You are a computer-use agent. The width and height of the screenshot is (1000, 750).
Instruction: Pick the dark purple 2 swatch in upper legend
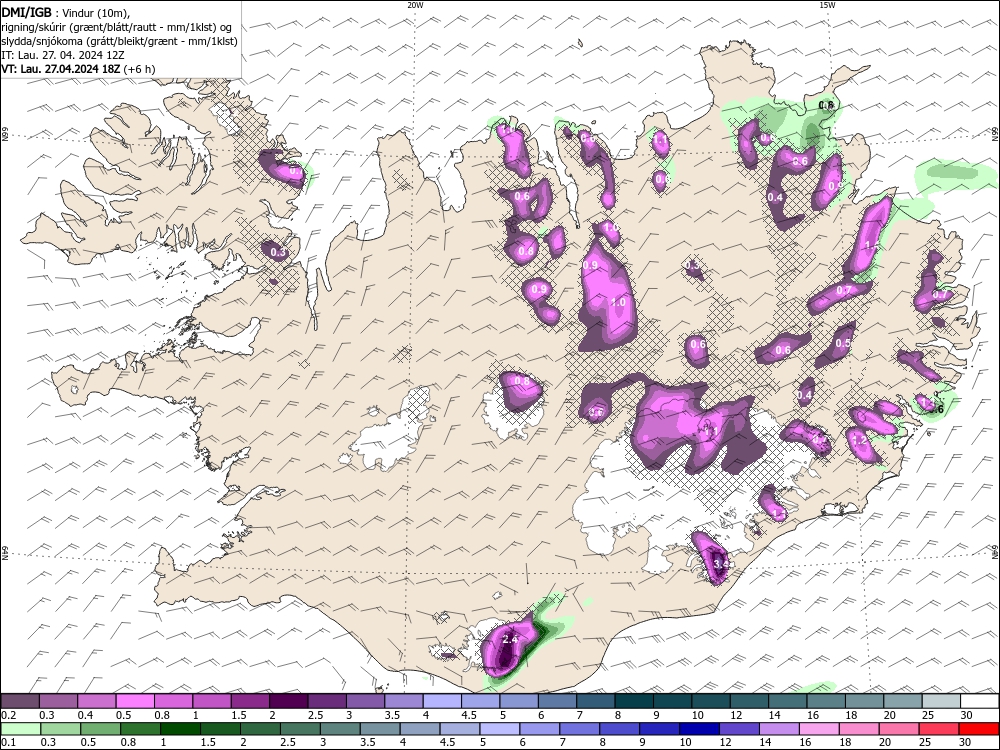coord(288,702)
